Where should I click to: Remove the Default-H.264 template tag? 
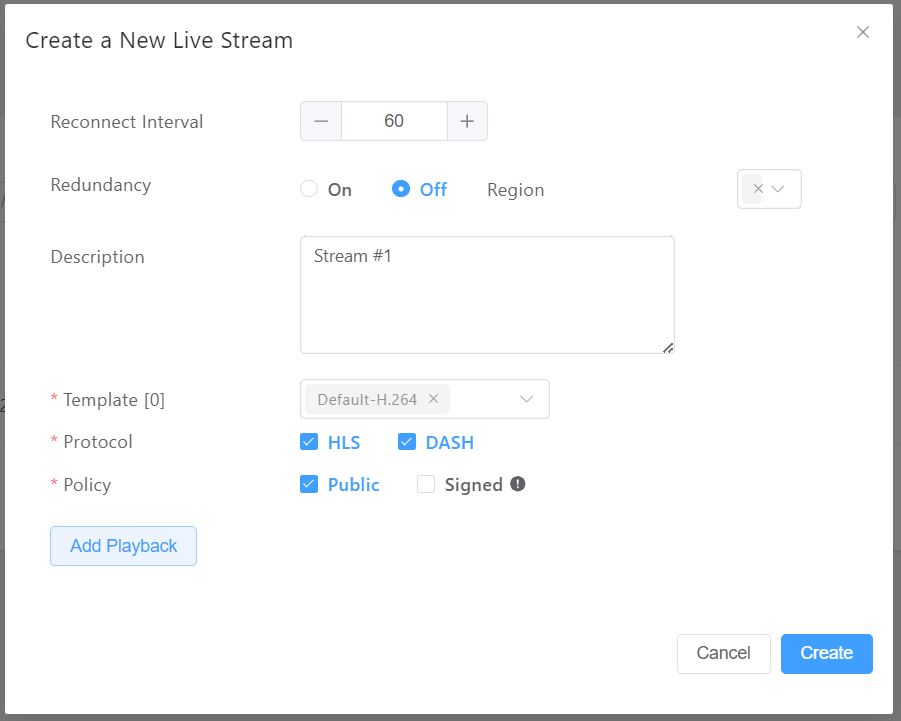tap(433, 399)
